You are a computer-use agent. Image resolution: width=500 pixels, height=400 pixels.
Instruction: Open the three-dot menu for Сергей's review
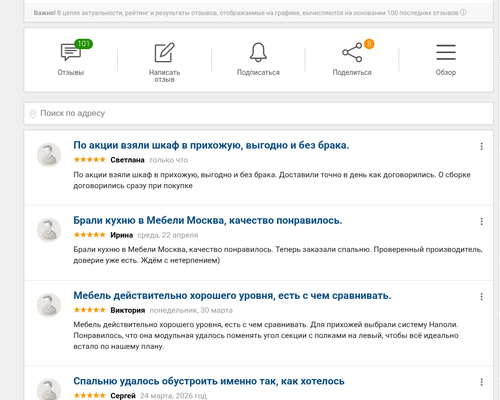[481, 382]
